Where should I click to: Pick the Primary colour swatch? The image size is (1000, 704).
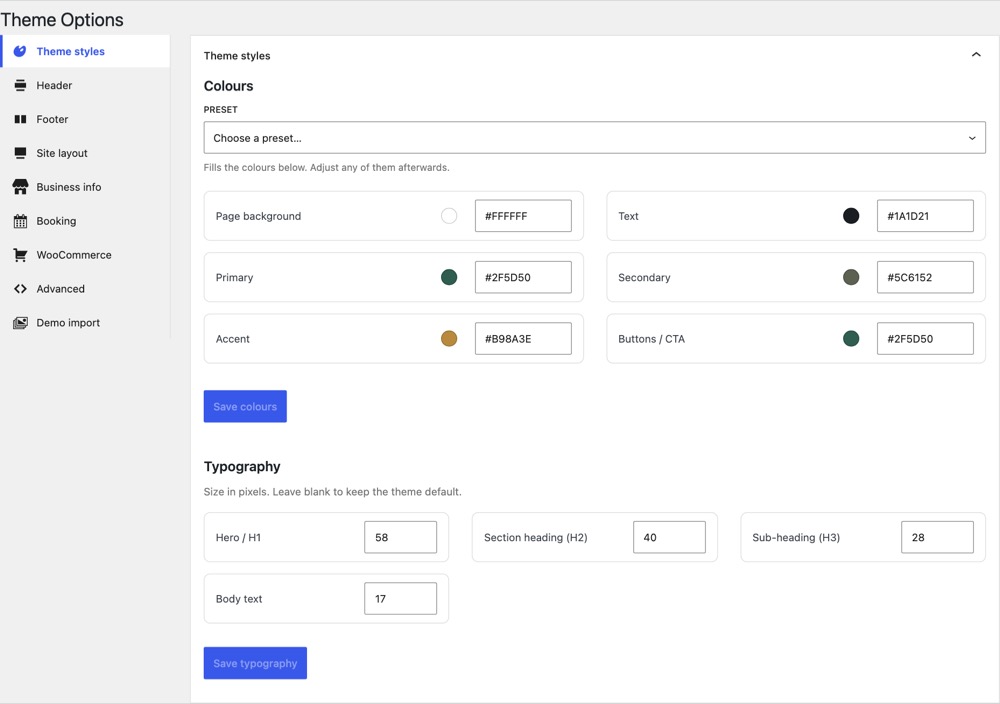449,277
